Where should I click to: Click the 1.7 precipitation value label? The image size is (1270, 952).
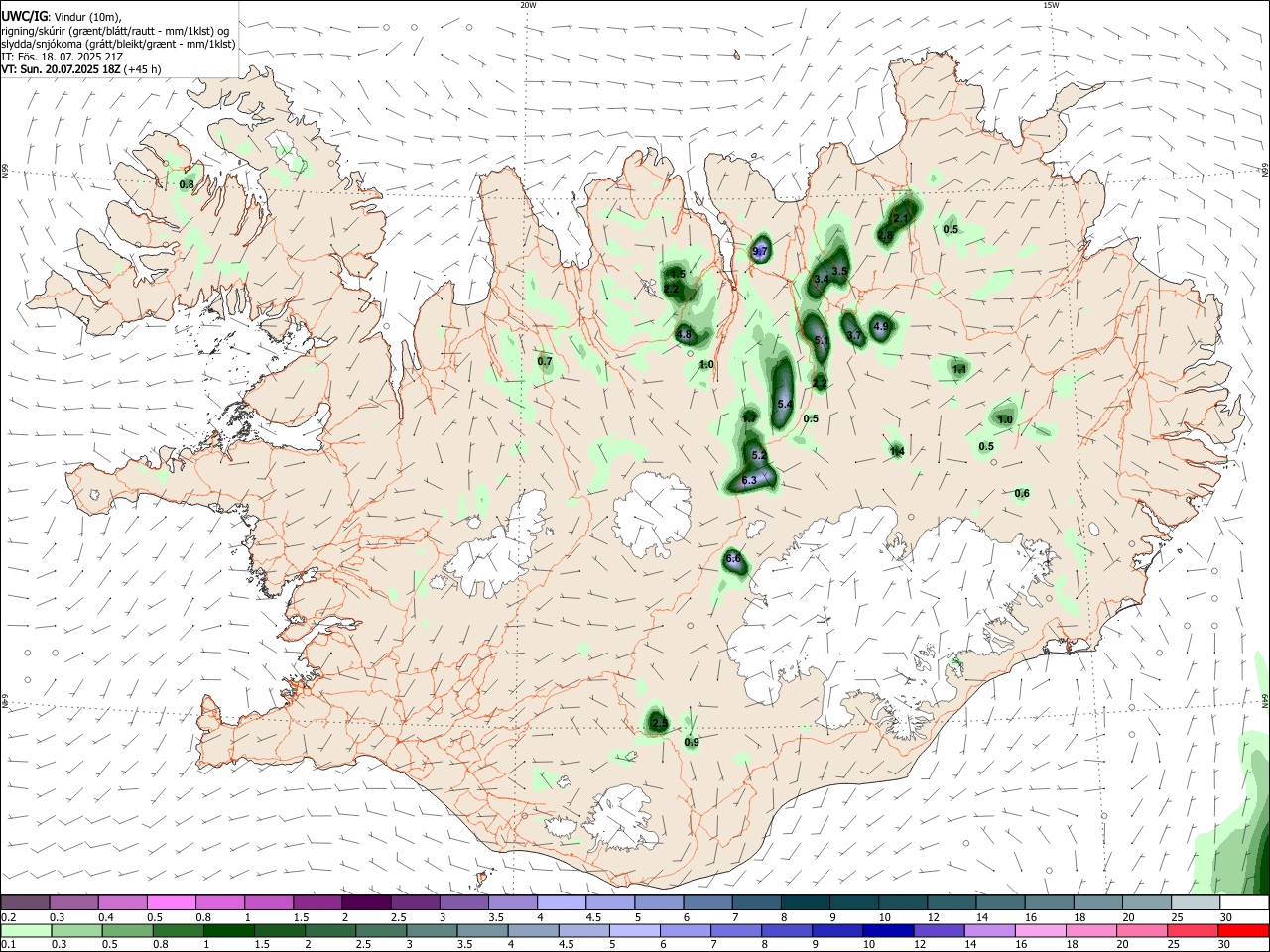point(749,419)
